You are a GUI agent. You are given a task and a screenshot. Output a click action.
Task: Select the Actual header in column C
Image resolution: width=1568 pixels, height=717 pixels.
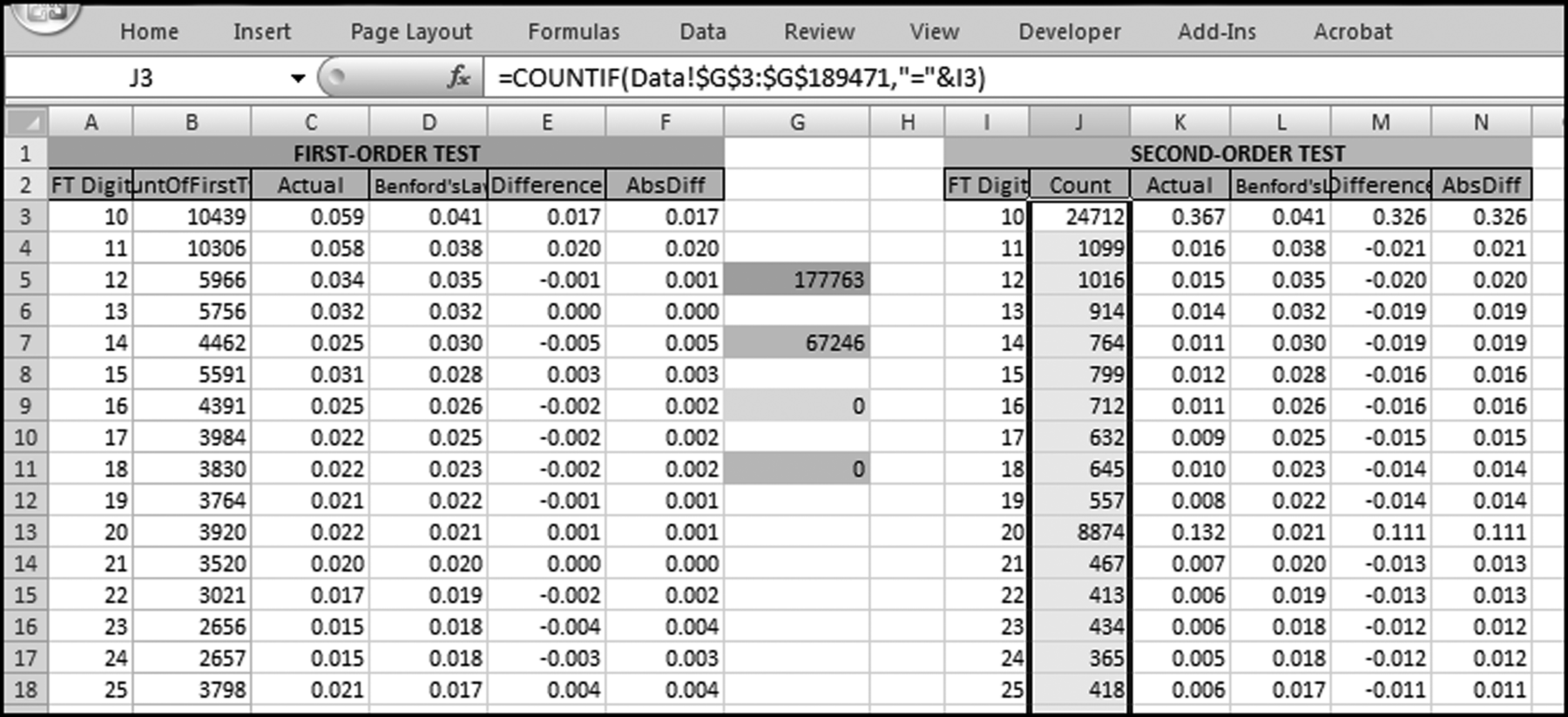click(x=310, y=185)
